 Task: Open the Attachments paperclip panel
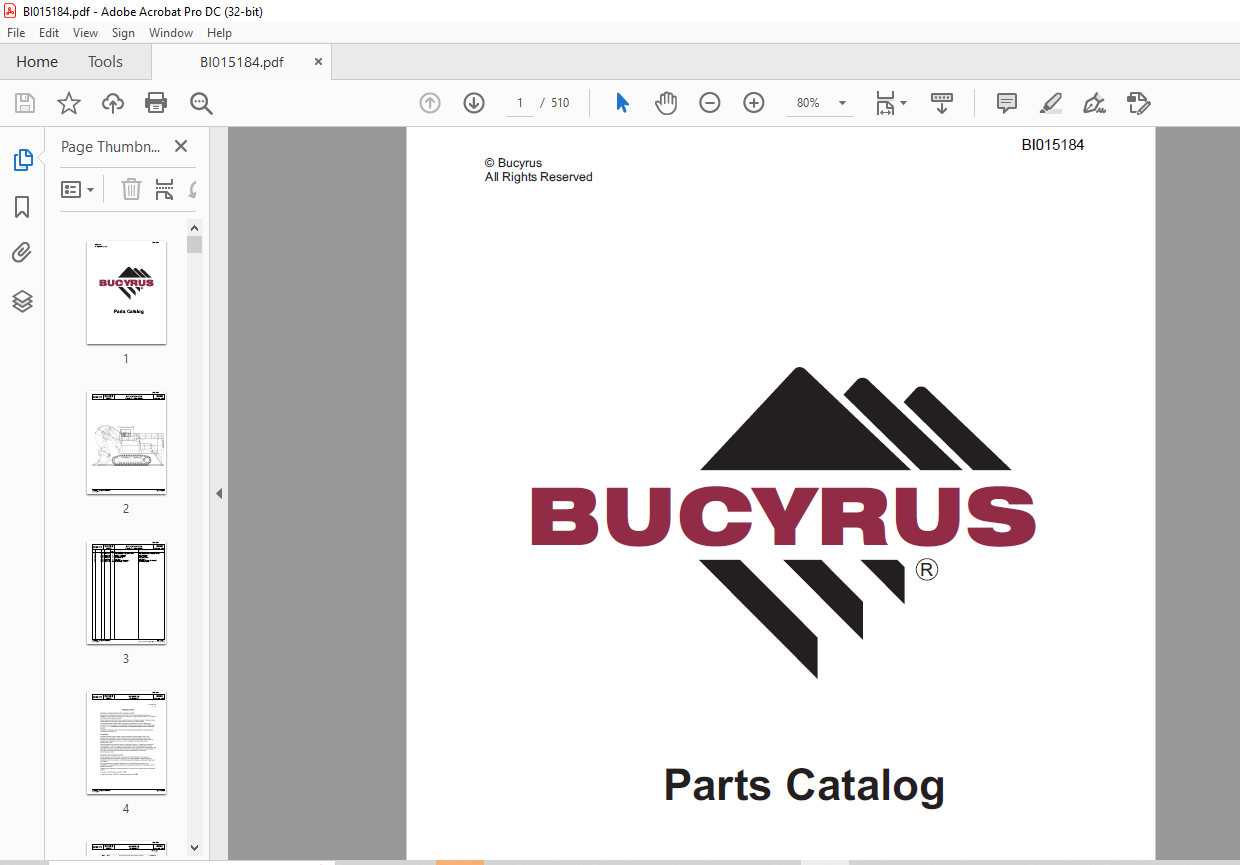tap(22, 254)
